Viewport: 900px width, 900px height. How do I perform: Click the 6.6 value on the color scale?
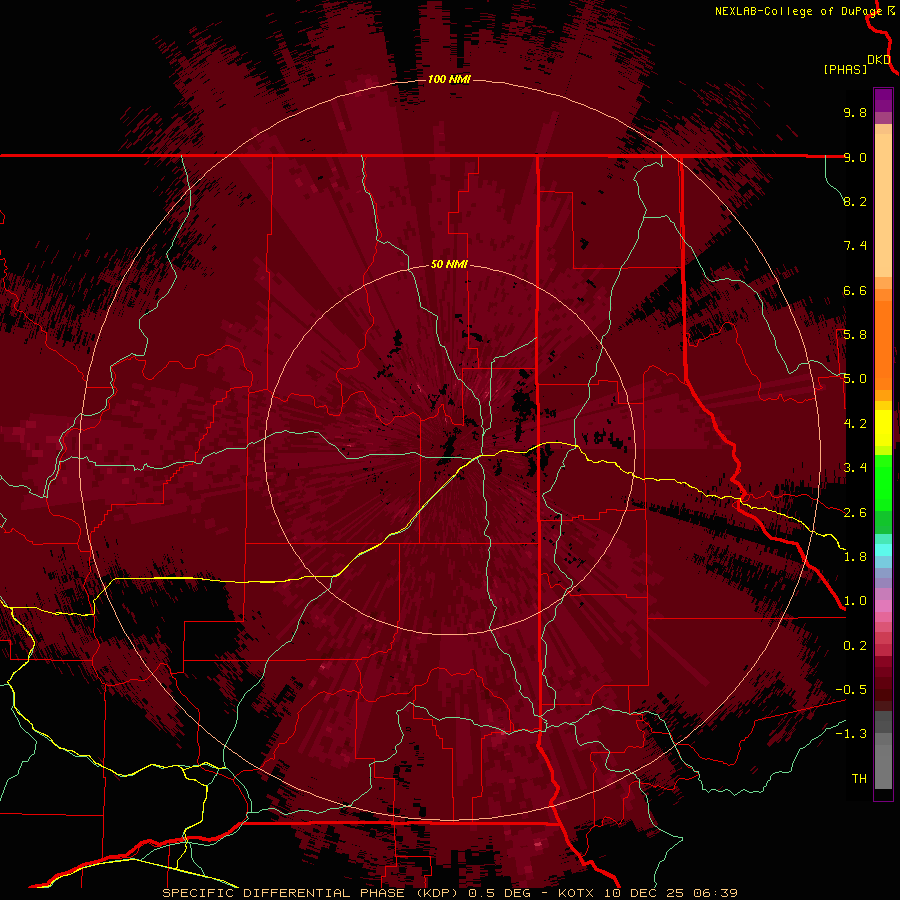[x=855, y=290]
